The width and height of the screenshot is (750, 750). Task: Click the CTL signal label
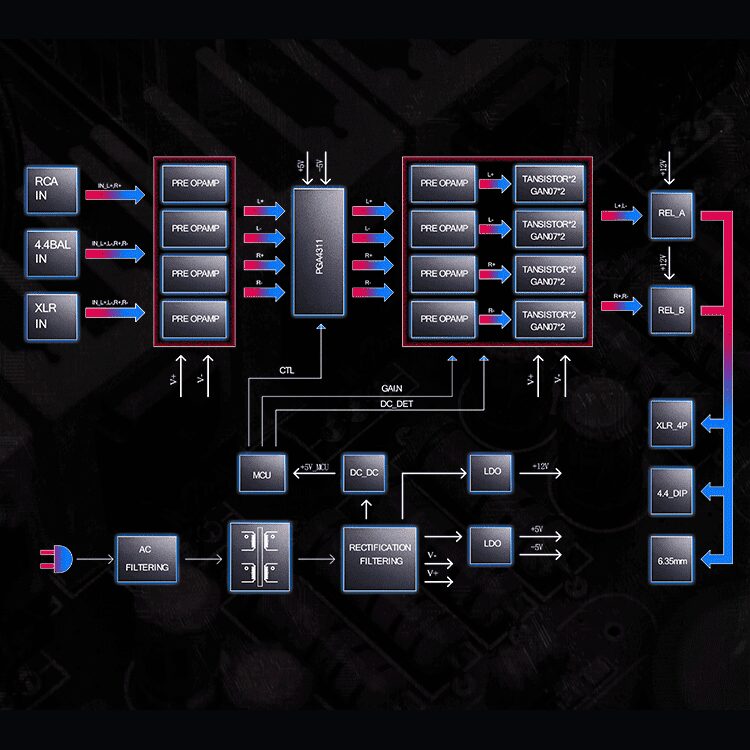tap(287, 371)
